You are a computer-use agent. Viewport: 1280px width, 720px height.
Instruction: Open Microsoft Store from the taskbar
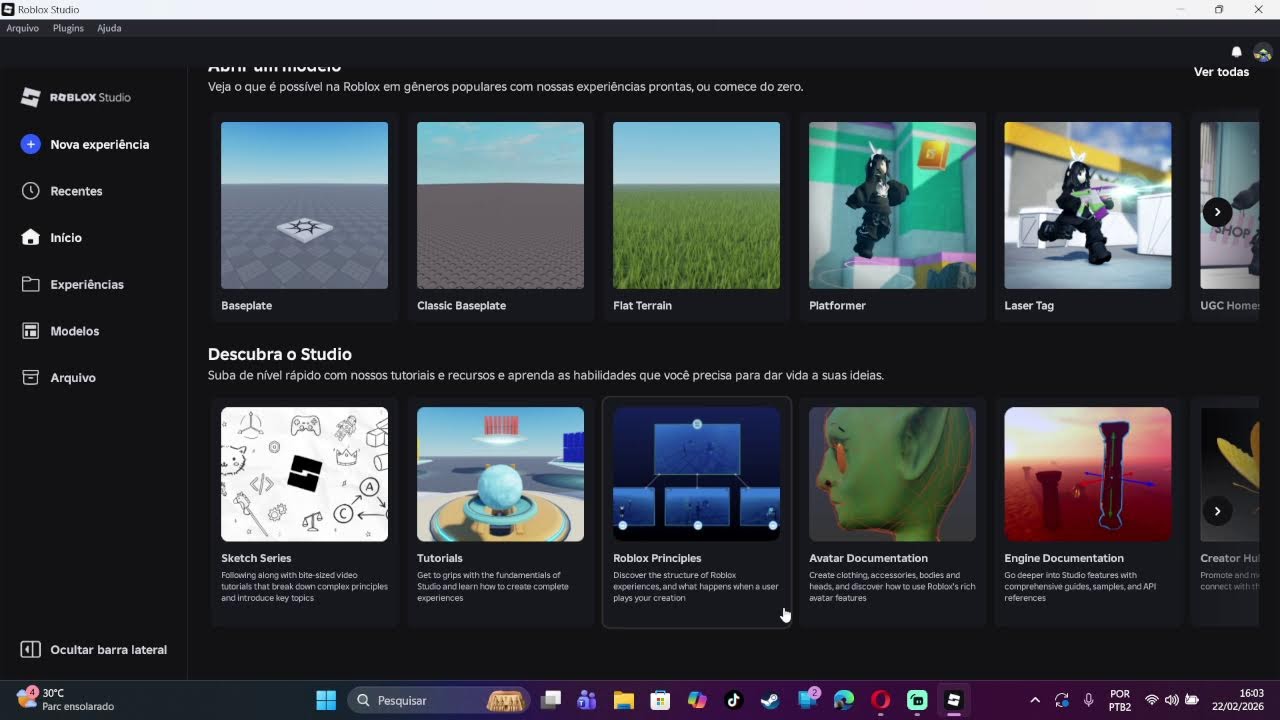(x=660, y=700)
